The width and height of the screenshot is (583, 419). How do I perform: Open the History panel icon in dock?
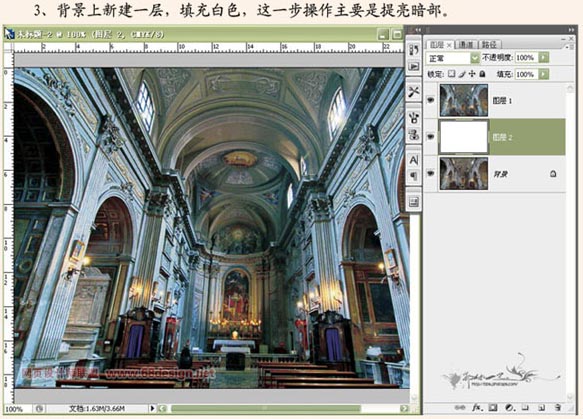coord(413,50)
